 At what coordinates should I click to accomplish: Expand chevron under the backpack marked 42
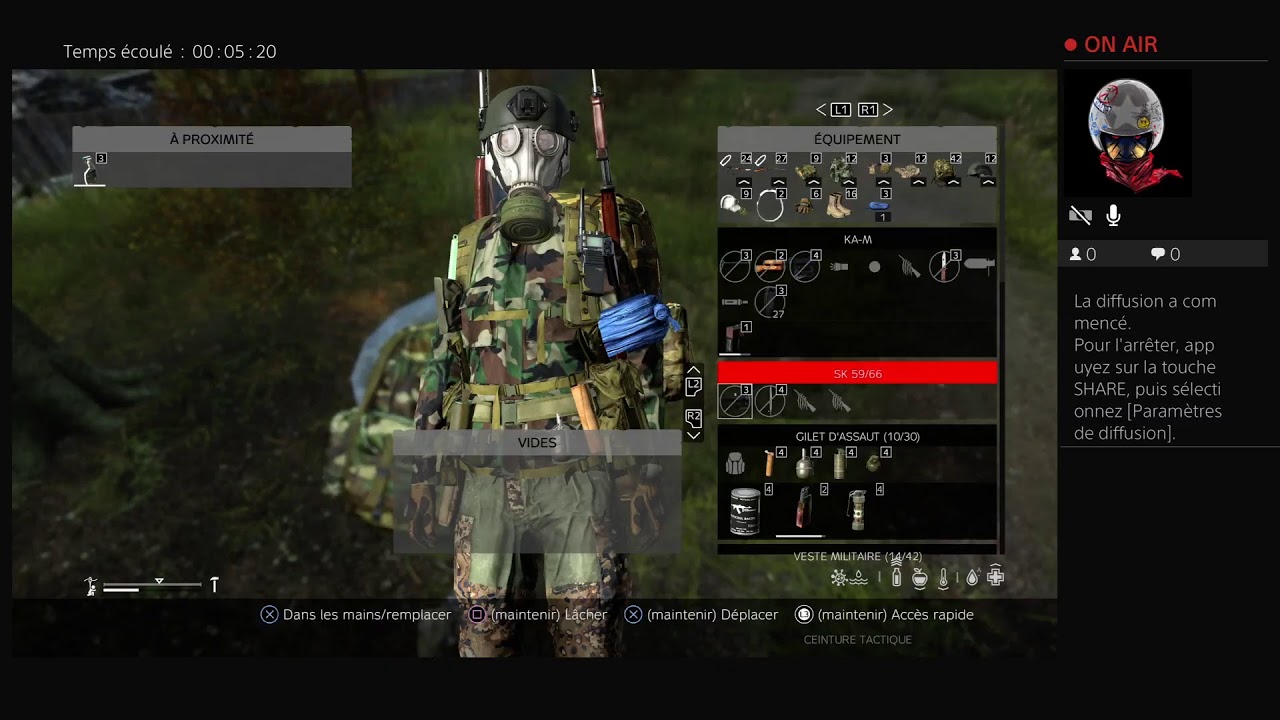click(x=953, y=182)
